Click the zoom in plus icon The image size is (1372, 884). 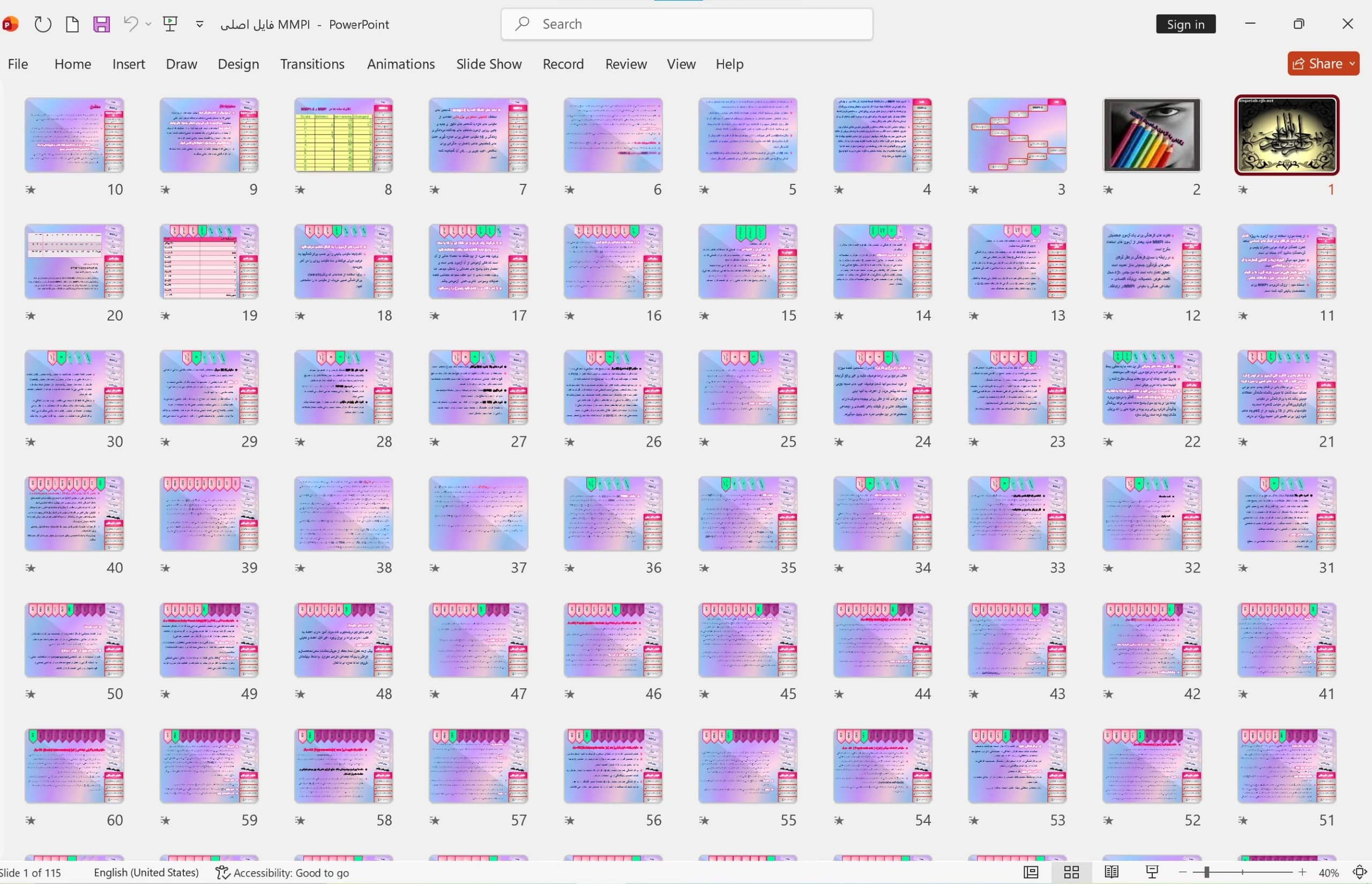(1302, 873)
